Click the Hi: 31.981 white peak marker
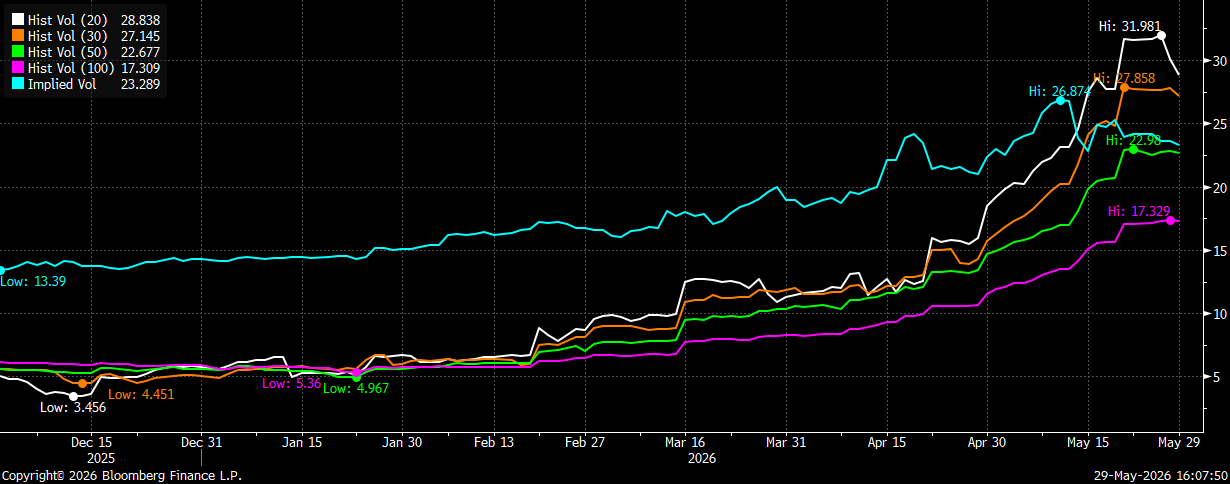This screenshot has width=1230, height=484. [x=1161, y=35]
